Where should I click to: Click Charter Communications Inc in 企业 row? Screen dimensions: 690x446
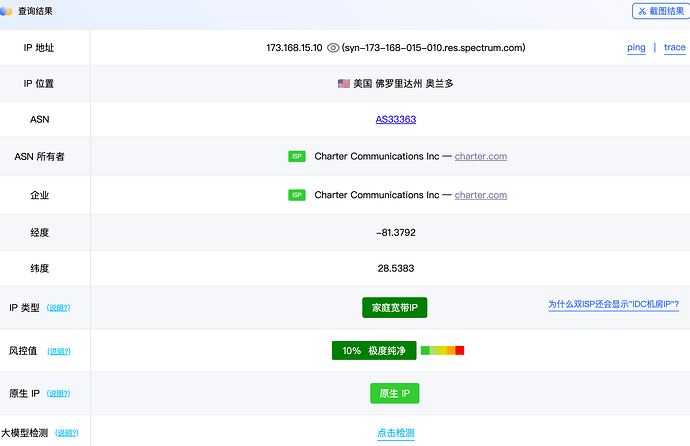pyautogui.click(x=377, y=195)
